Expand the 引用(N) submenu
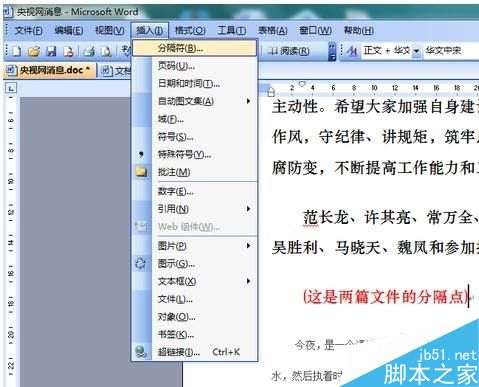Image resolution: width=479 pixels, height=387 pixels. coord(194,209)
